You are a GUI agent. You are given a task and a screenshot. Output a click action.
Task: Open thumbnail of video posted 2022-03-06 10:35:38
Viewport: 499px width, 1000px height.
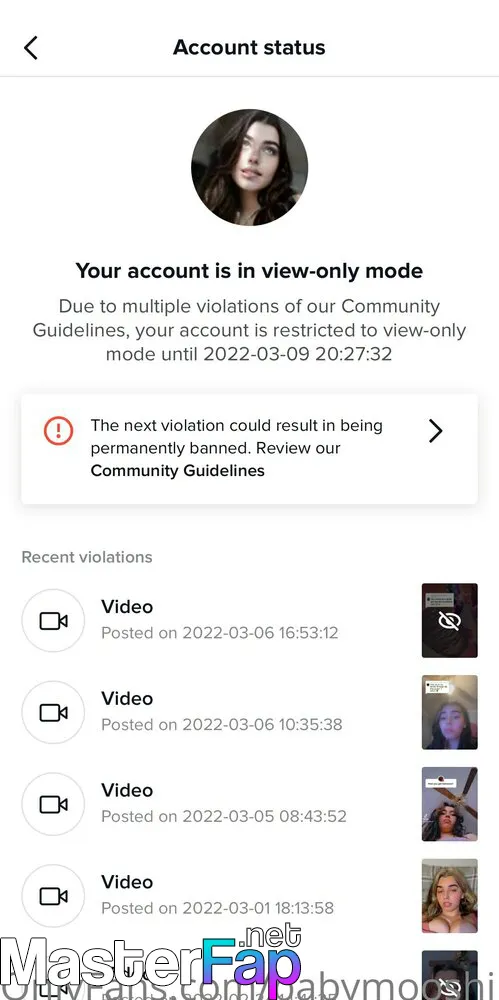coord(450,712)
